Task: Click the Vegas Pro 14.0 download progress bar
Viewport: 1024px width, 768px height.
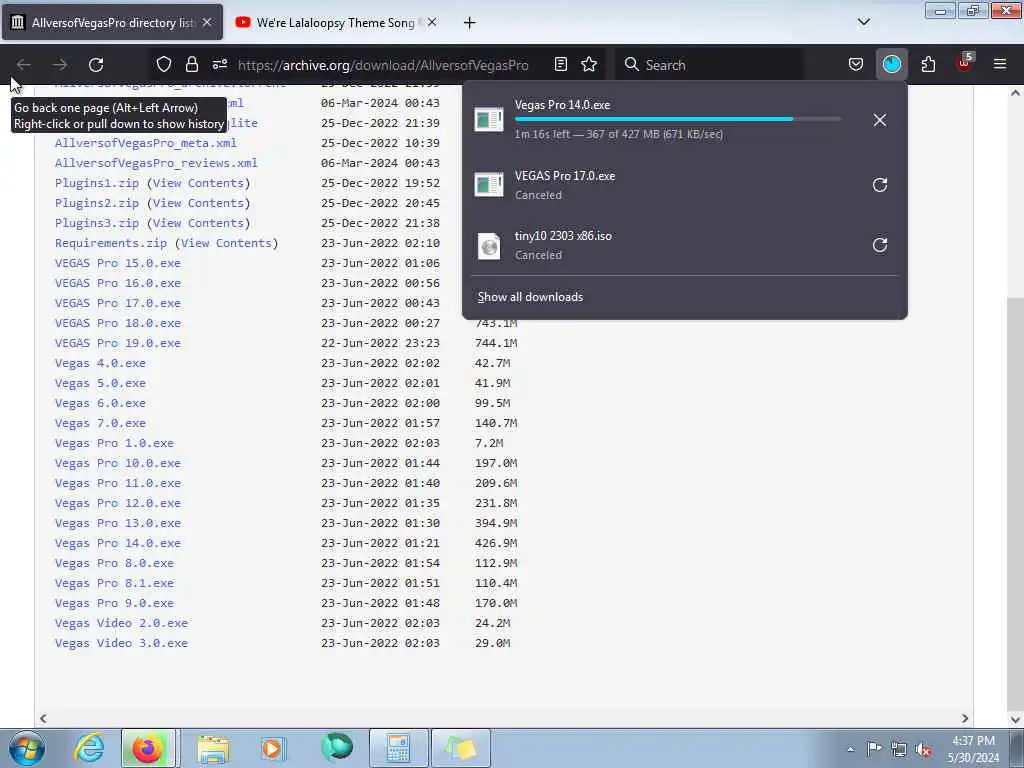Action: (x=678, y=120)
